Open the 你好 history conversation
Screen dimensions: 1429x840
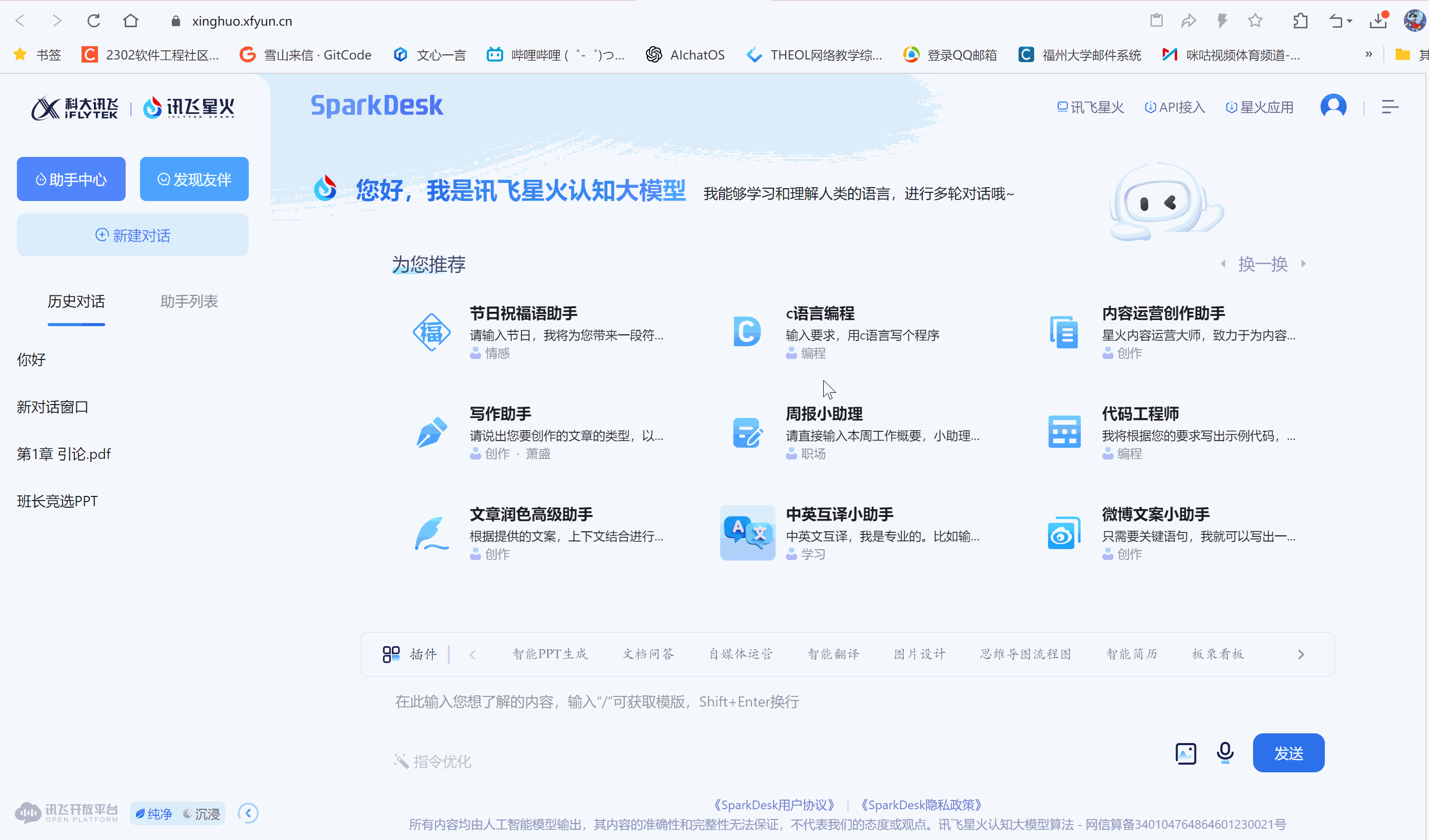tap(31, 360)
